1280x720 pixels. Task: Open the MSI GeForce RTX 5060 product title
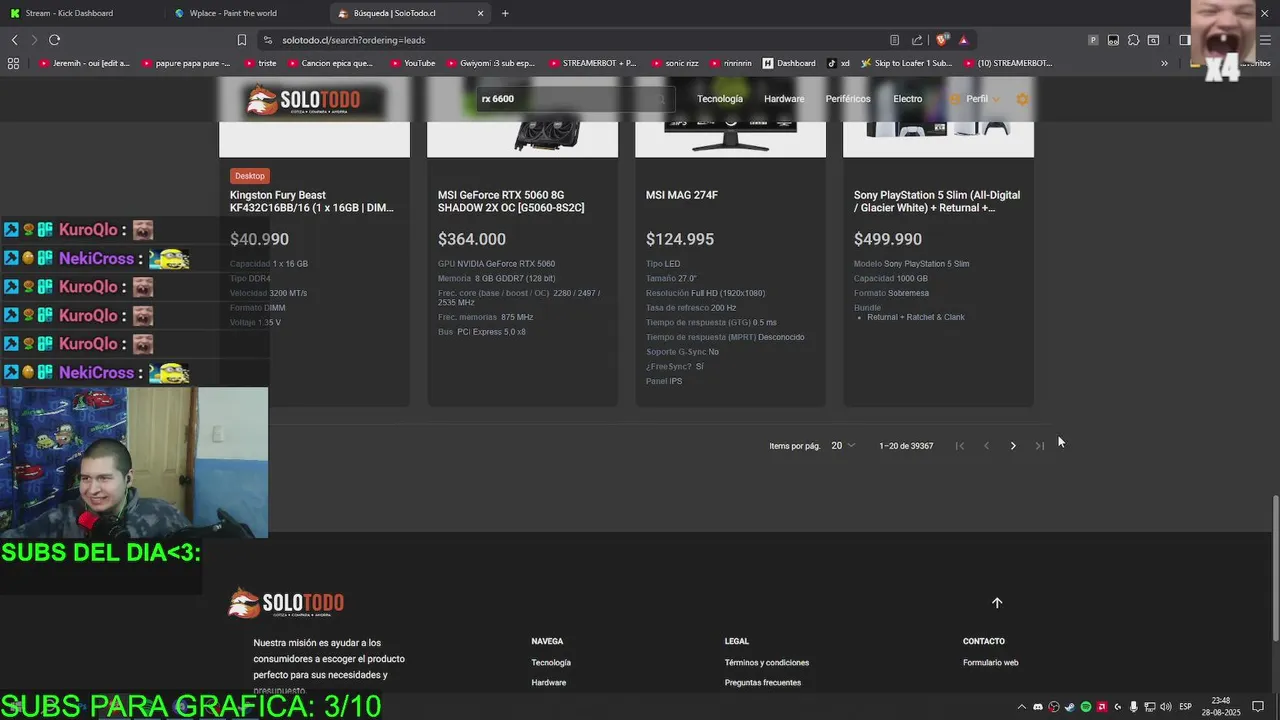pyautogui.click(x=511, y=201)
